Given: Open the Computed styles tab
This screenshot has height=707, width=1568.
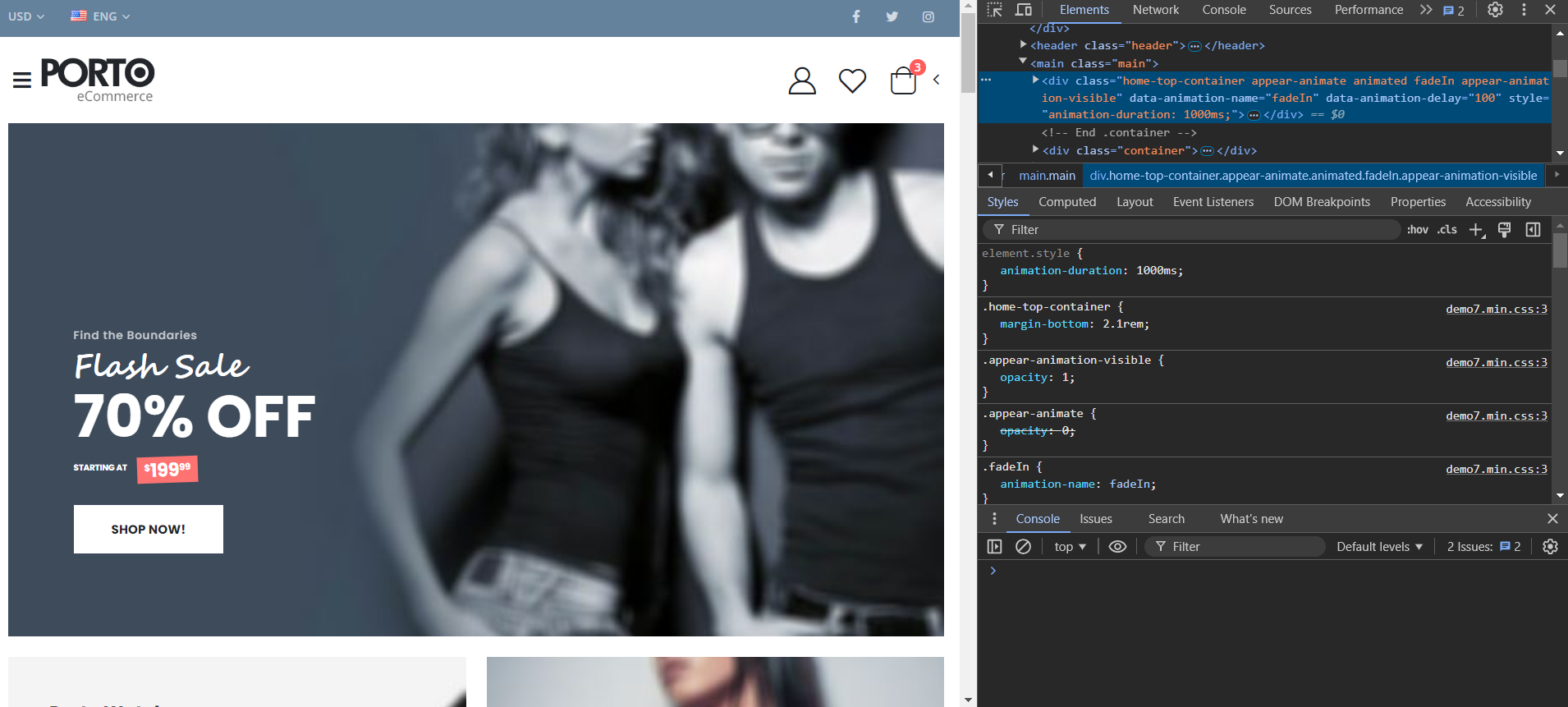Looking at the screenshot, I should coord(1067,202).
